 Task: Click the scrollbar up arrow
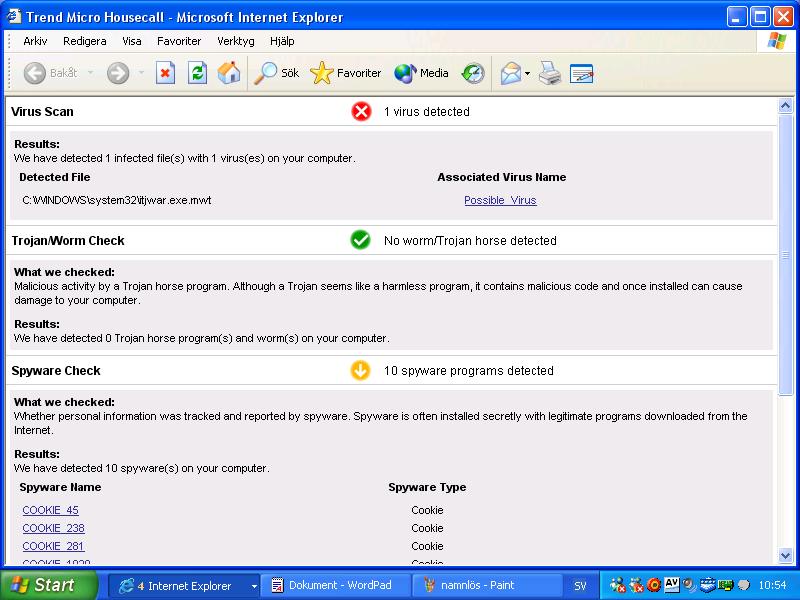pos(785,106)
